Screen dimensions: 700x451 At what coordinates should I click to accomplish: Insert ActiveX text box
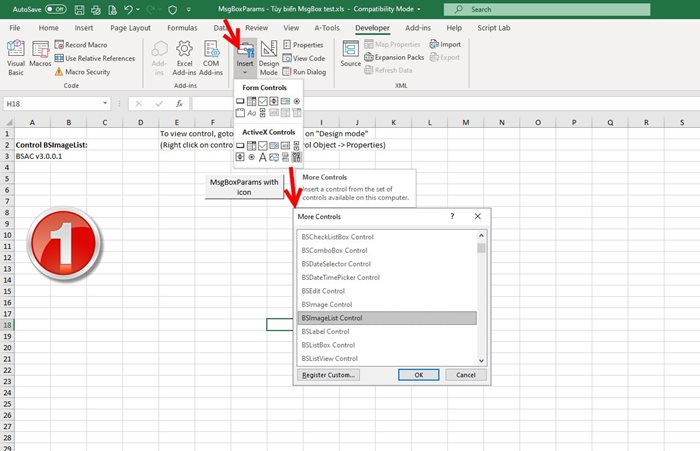[x=285, y=146]
